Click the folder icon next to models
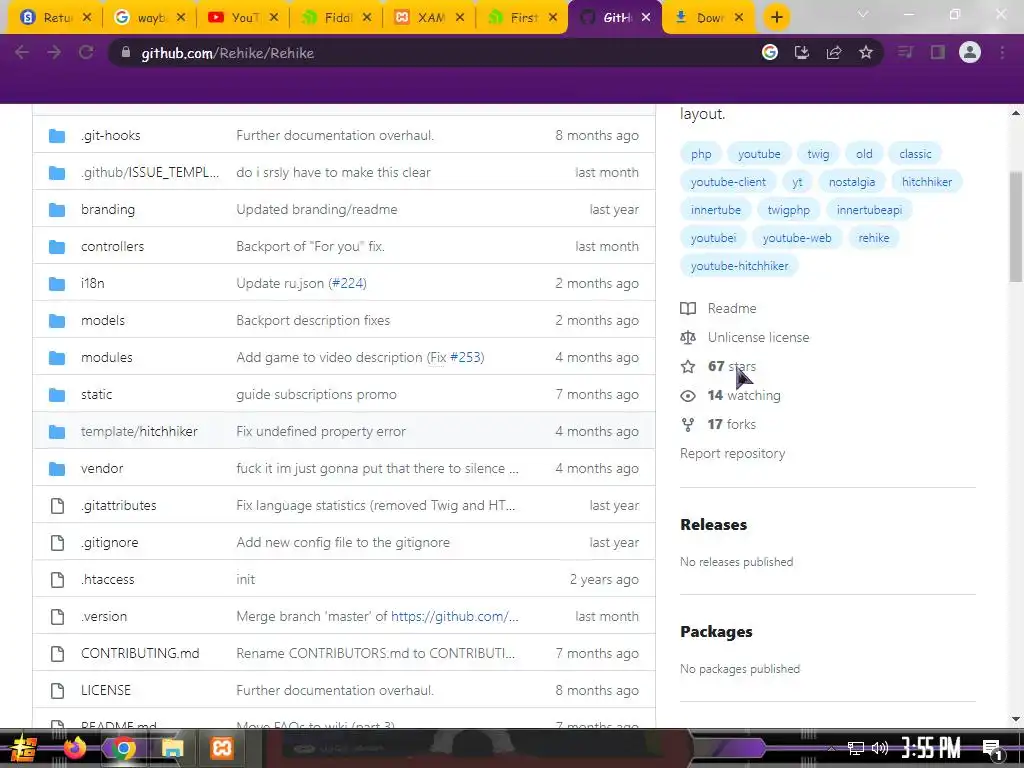Image resolution: width=1024 pixels, height=768 pixels. pos(57,321)
